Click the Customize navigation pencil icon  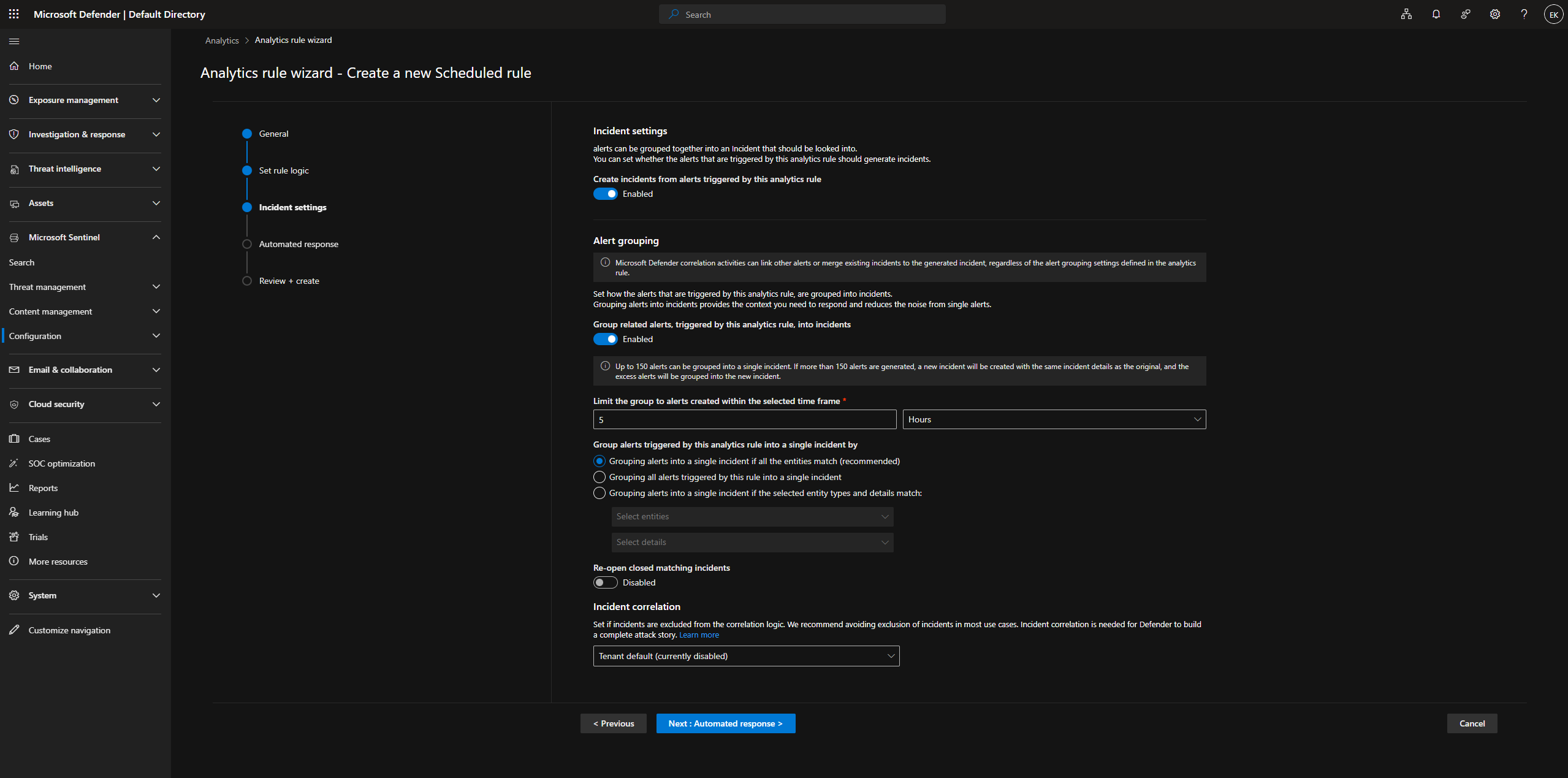click(x=14, y=630)
